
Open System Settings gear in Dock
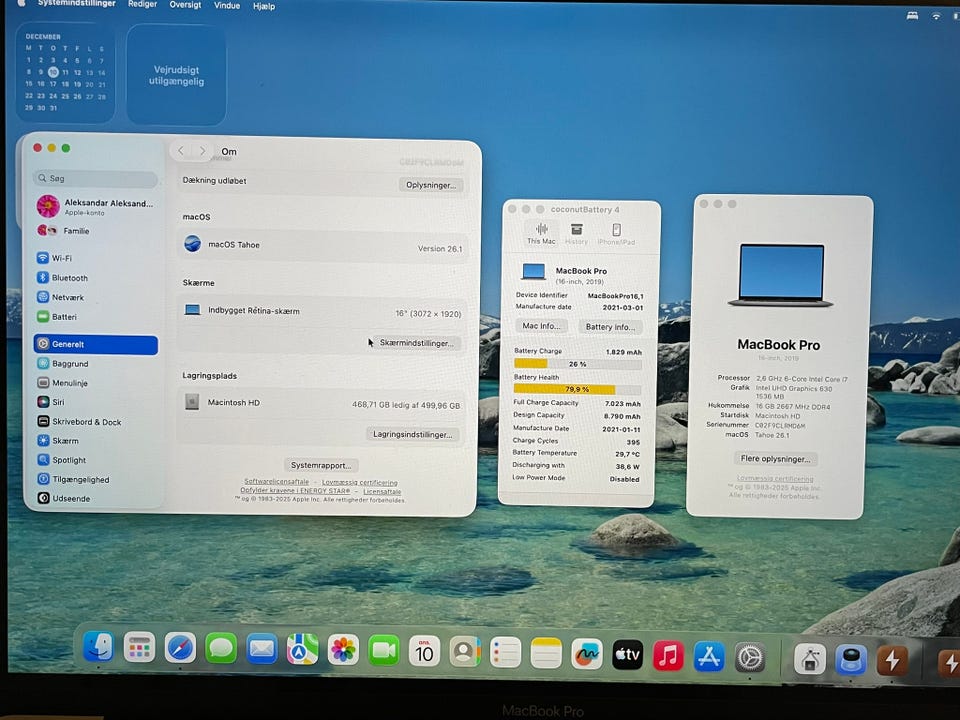(x=749, y=658)
